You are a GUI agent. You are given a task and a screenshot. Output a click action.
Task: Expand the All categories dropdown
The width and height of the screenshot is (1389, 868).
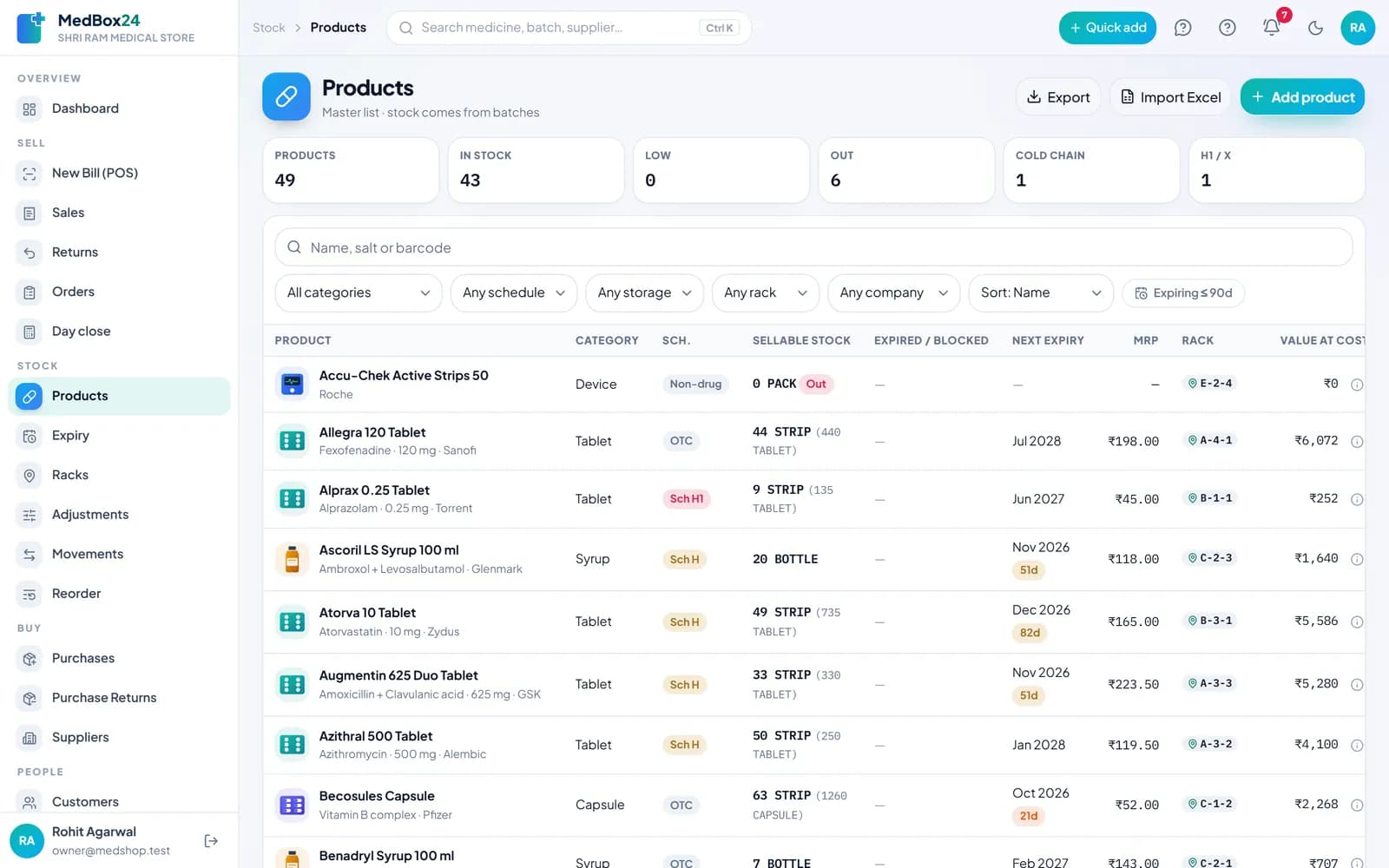coord(359,293)
